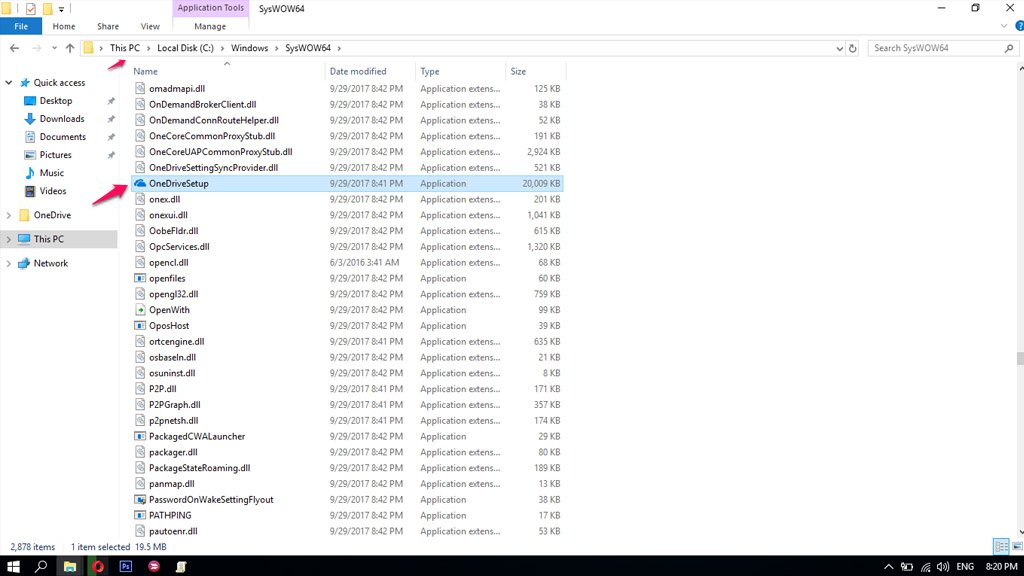Collapse the Quick access tree node
Viewport: 1024px width, 576px height.
(8, 83)
